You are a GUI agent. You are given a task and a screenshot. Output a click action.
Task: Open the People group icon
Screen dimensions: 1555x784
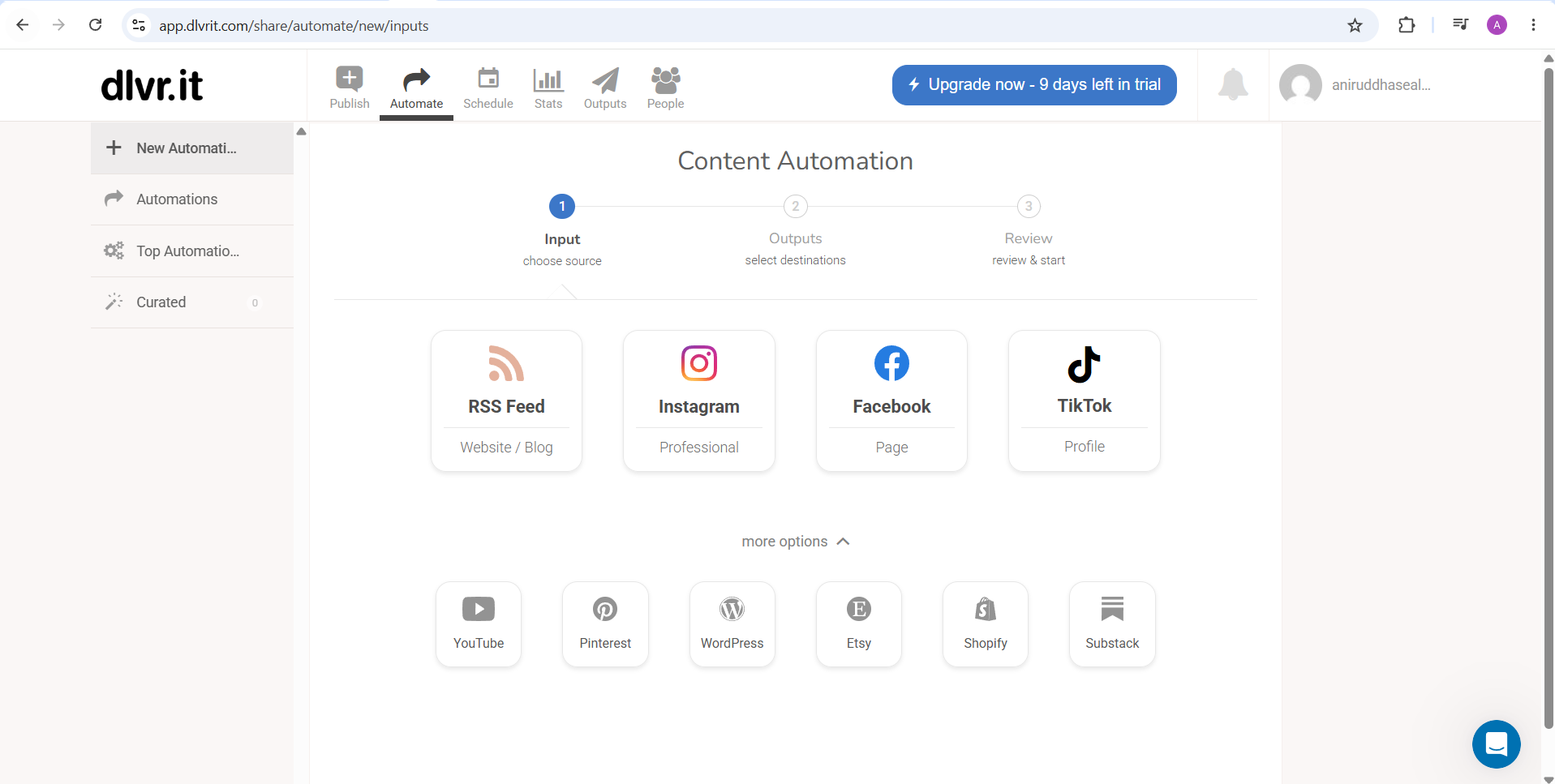665,79
